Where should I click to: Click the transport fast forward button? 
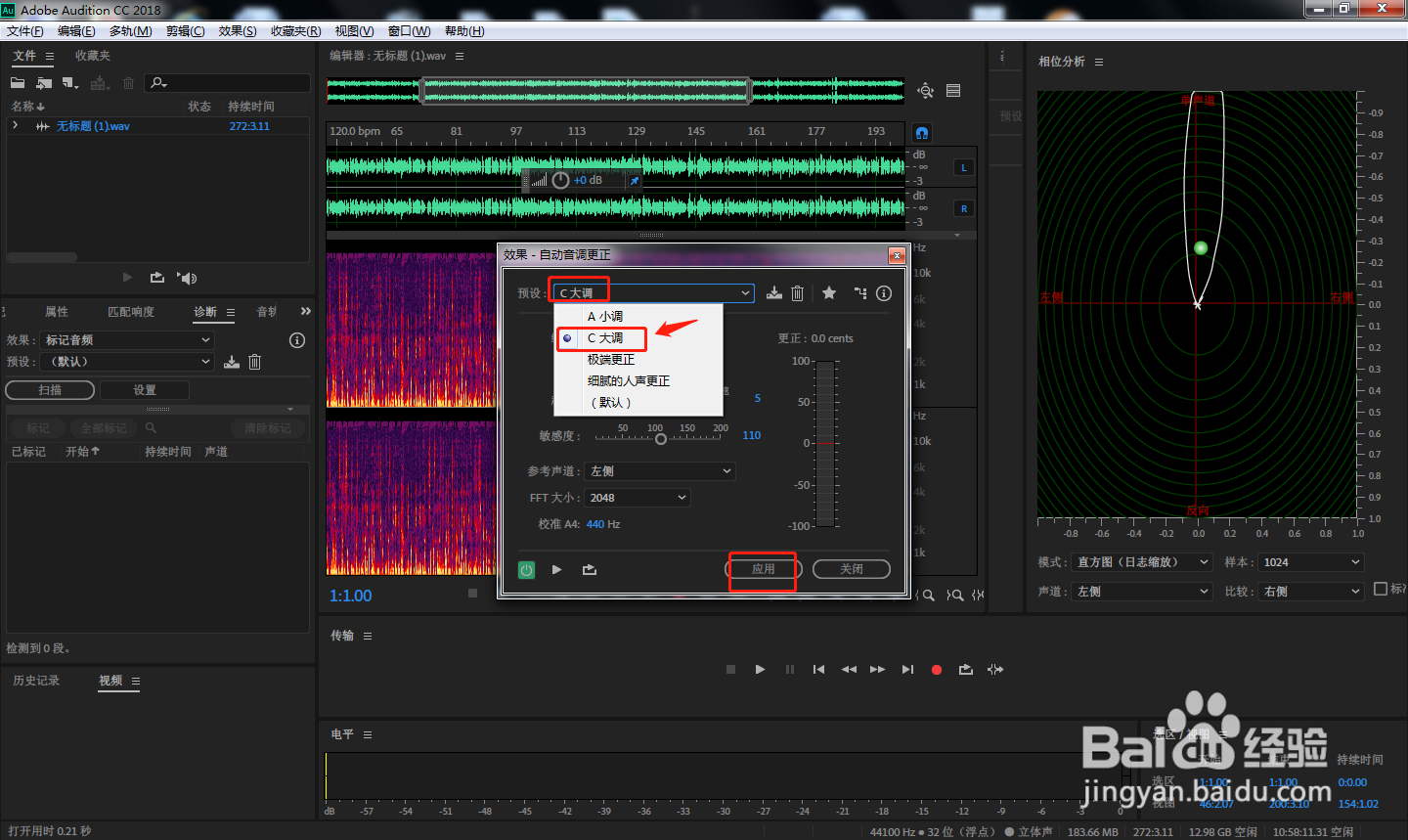tap(877, 670)
